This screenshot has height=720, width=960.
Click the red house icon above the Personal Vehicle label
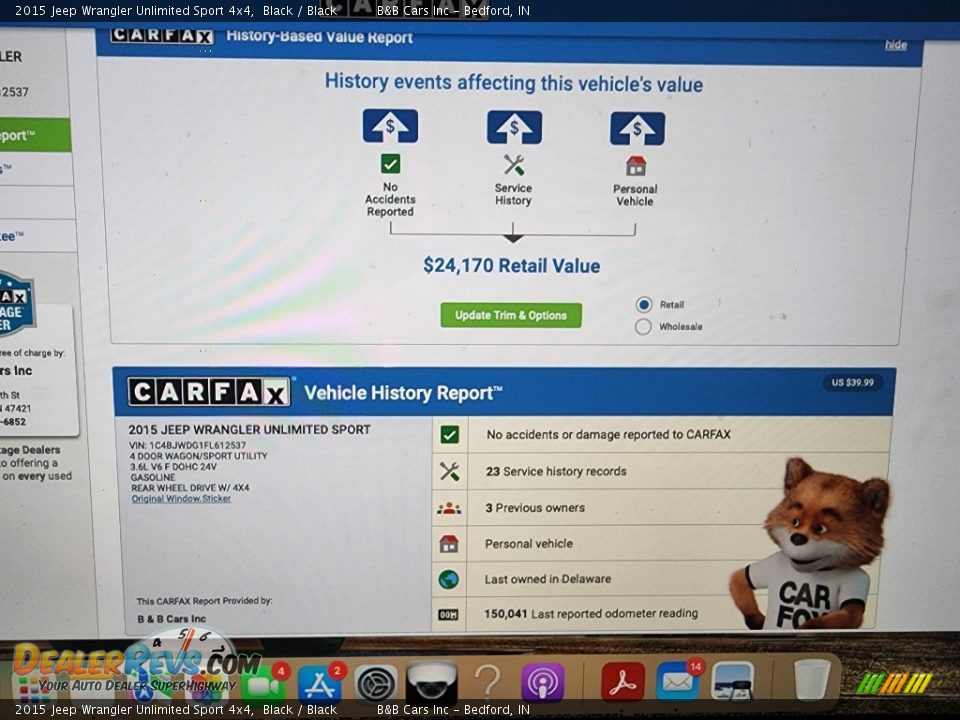coord(636,166)
